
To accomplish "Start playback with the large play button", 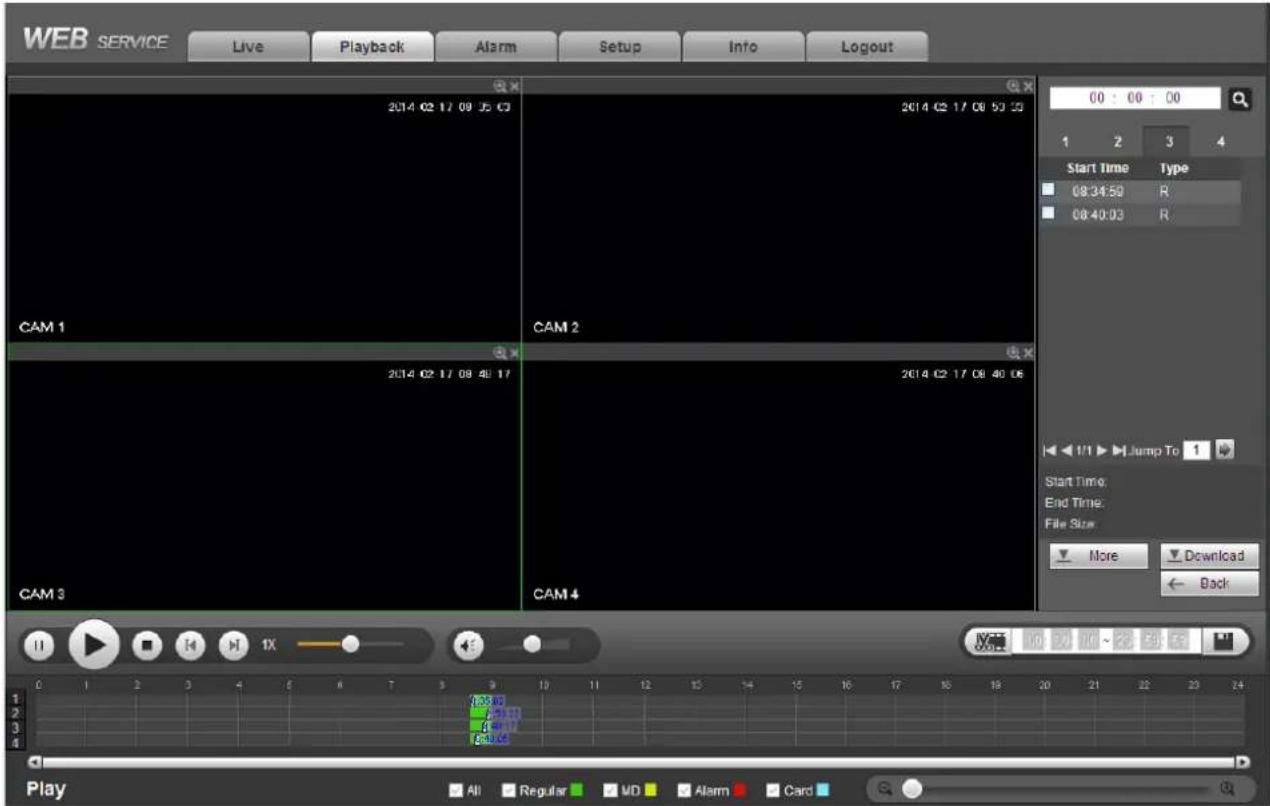I will [94, 645].
